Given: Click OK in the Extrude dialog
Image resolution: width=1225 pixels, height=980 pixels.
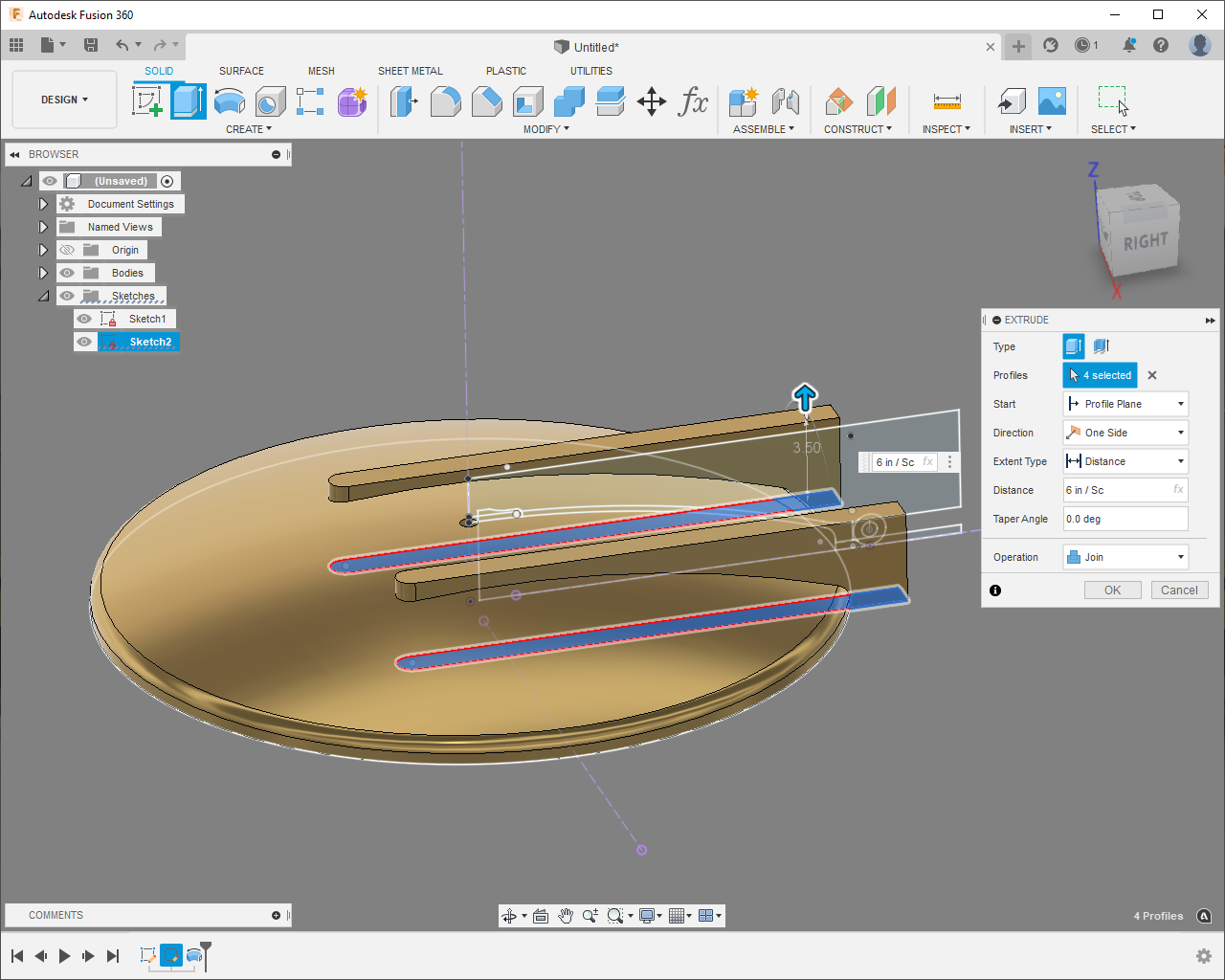Looking at the screenshot, I should pyautogui.click(x=1112, y=590).
